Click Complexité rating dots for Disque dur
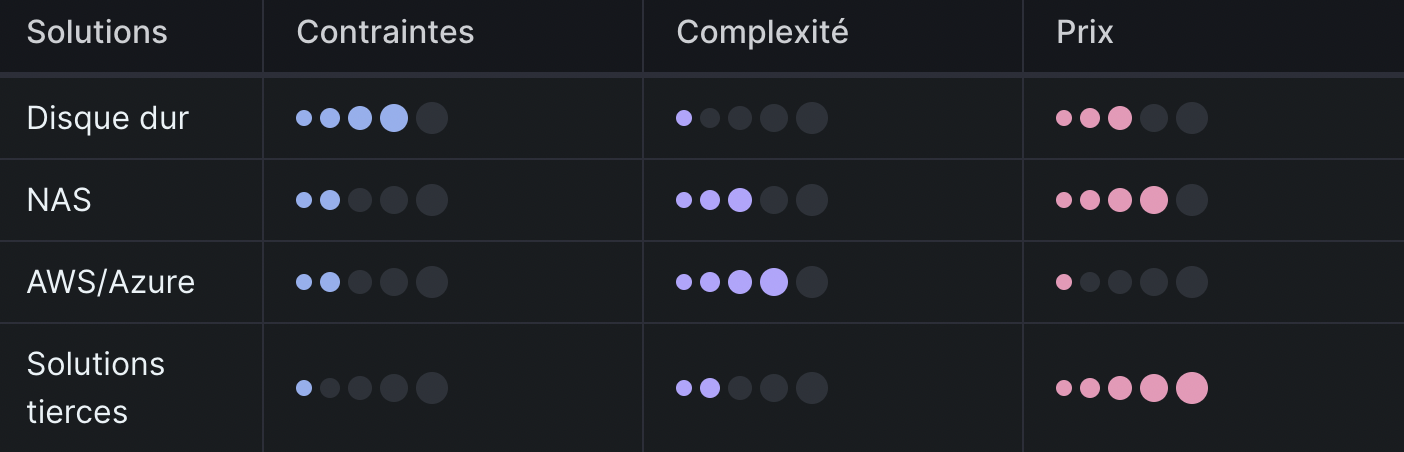This screenshot has height=452, width=1404. [x=751, y=118]
